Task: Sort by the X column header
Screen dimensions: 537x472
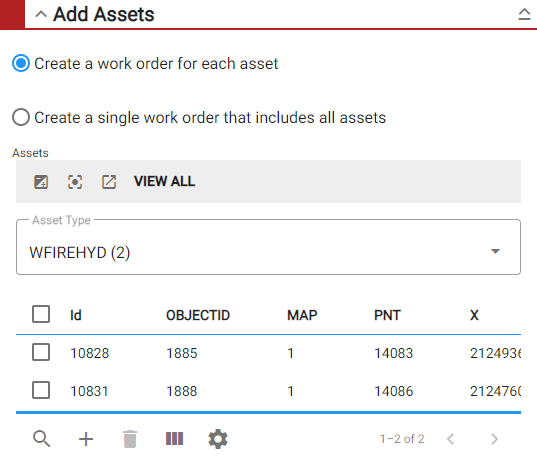Action: pyautogui.click(x=474, y=315)
